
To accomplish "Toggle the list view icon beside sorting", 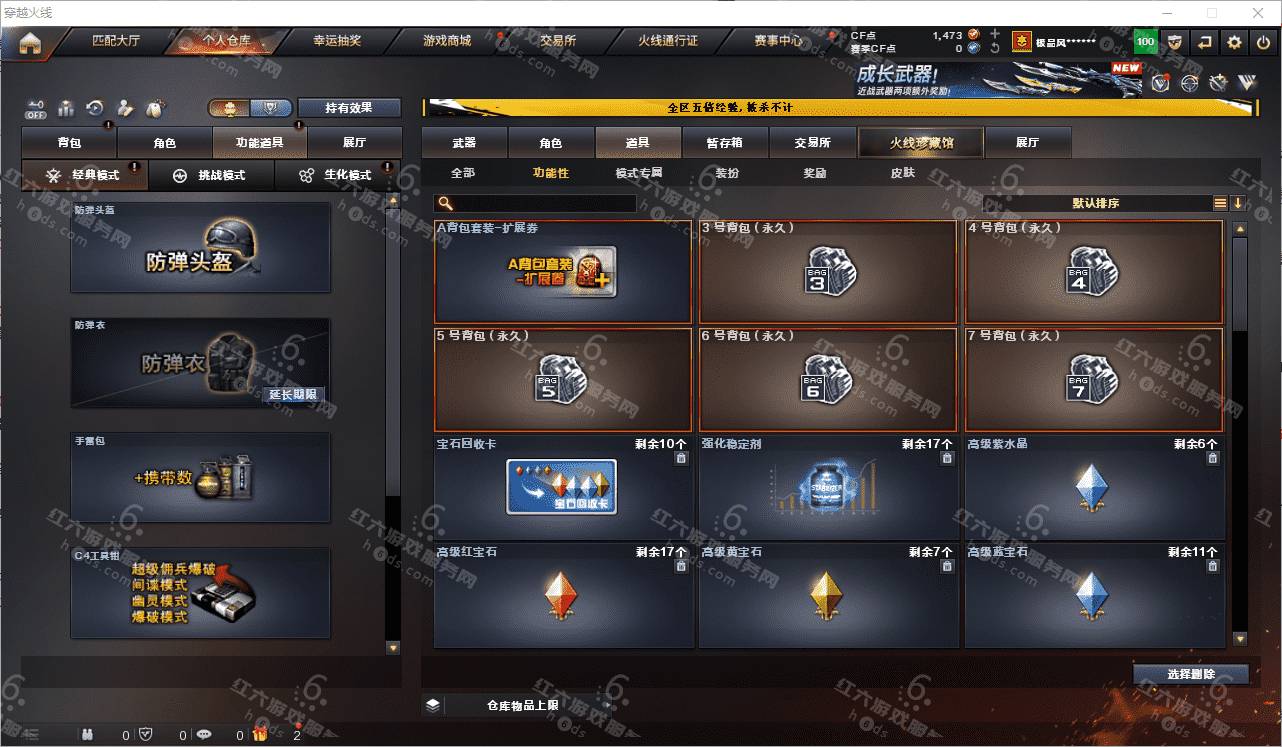I will point(1220,203).
